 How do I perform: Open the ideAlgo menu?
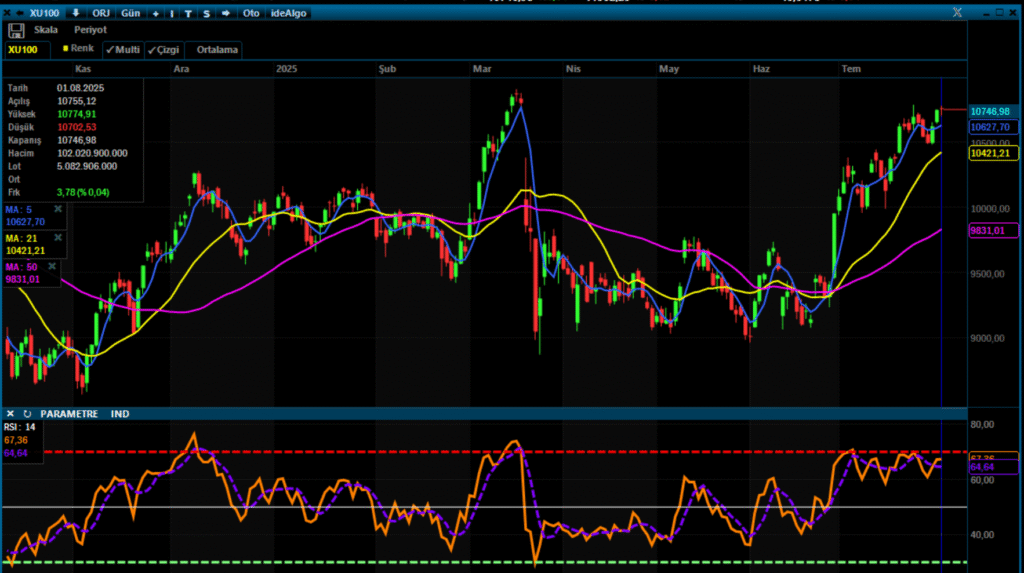tap(289, 13)
